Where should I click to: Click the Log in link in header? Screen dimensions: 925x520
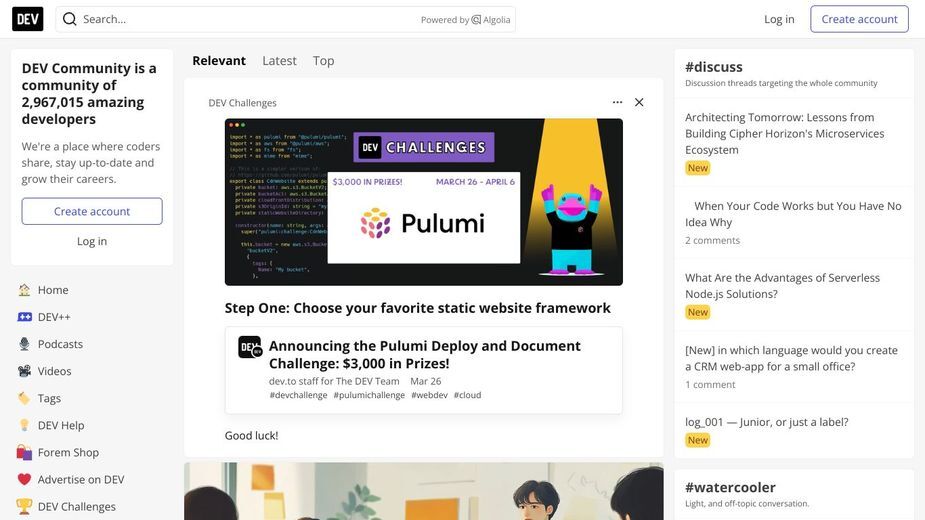[779, 19]
